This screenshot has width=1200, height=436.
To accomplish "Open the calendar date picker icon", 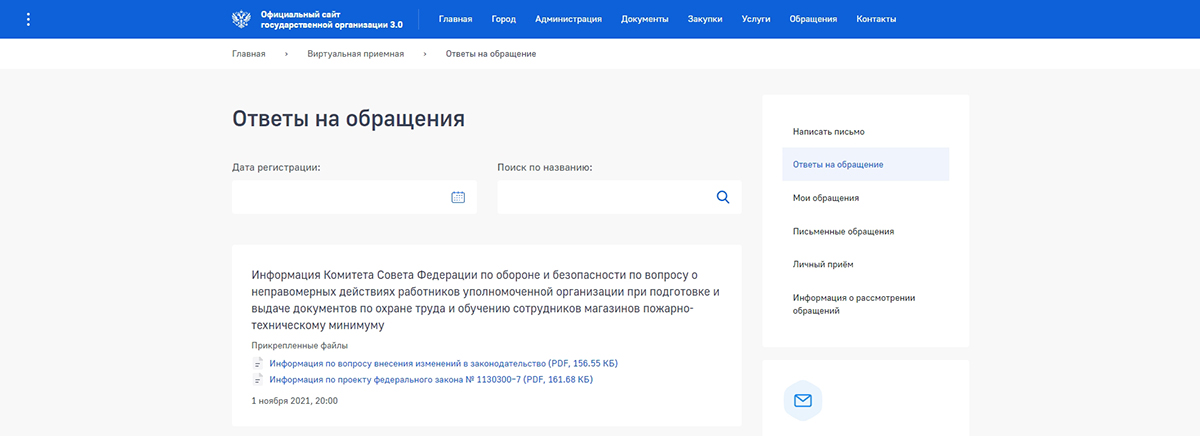I will click(x=458, y=197).
